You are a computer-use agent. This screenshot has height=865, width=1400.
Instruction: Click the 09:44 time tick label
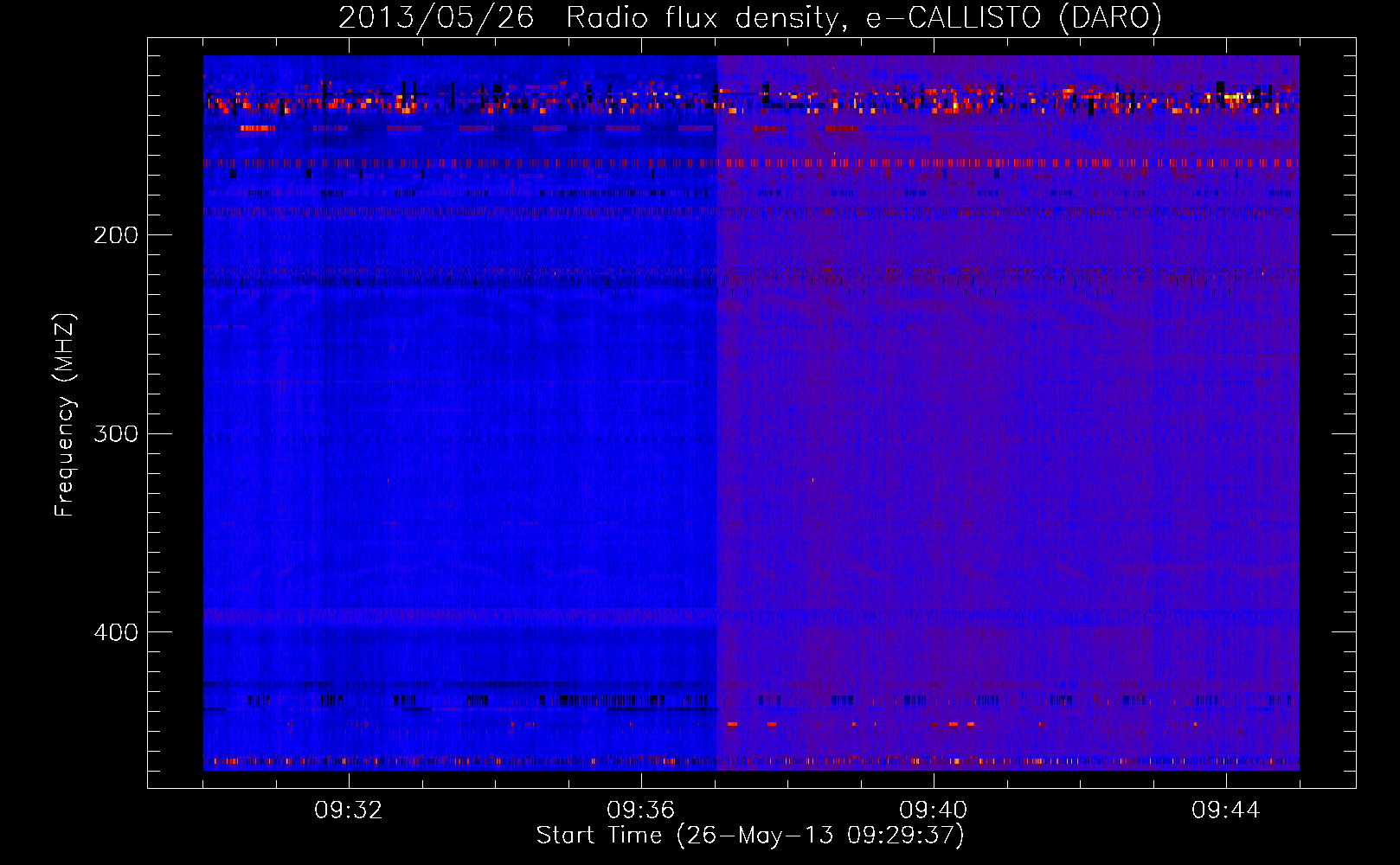coord(1226,811)
